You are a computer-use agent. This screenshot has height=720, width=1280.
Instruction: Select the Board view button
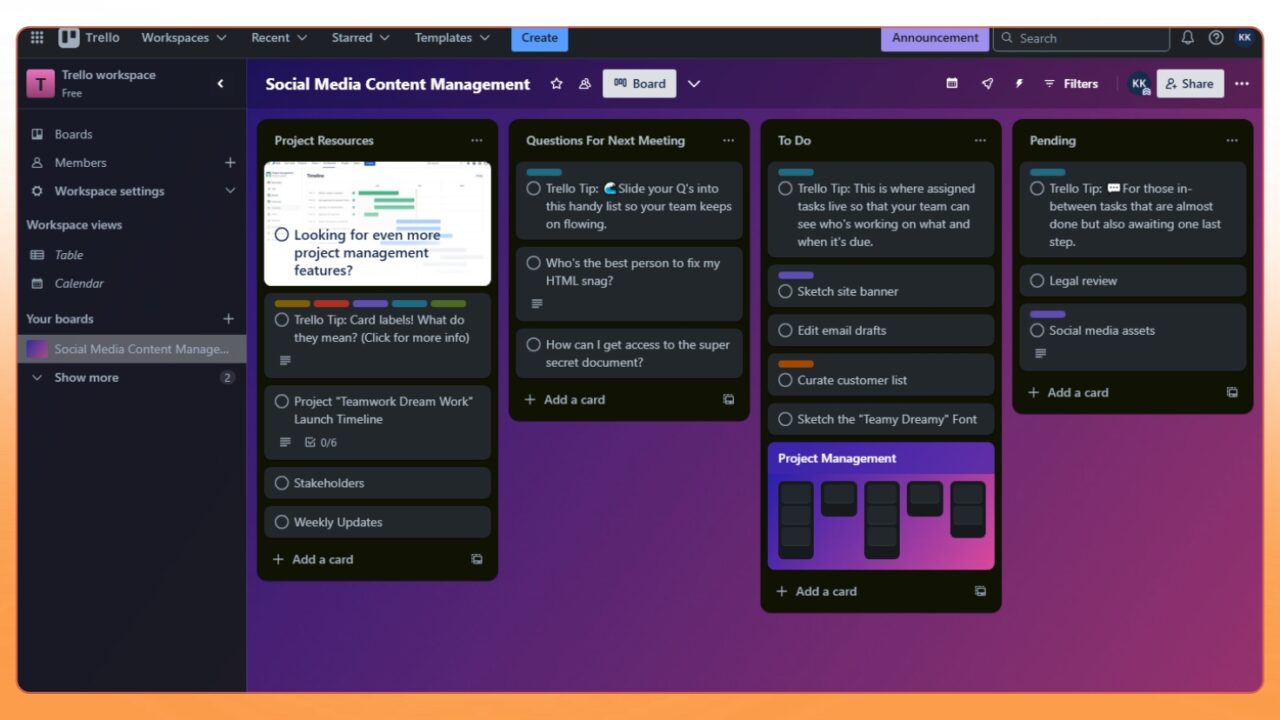click(639, 84)
